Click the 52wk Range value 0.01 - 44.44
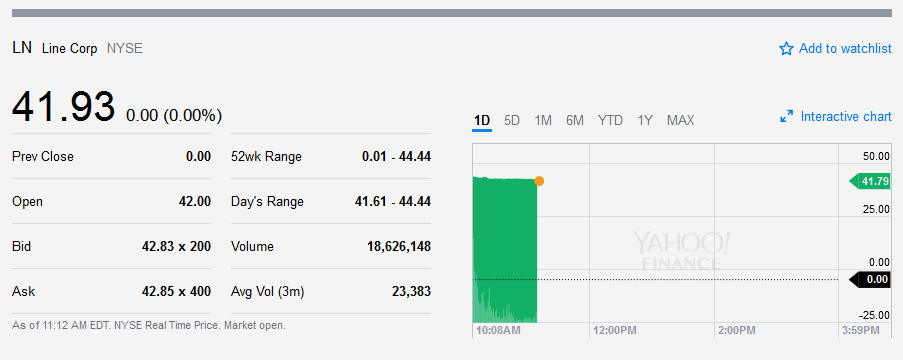The image size is (903, 360). (x=396, y=156)
